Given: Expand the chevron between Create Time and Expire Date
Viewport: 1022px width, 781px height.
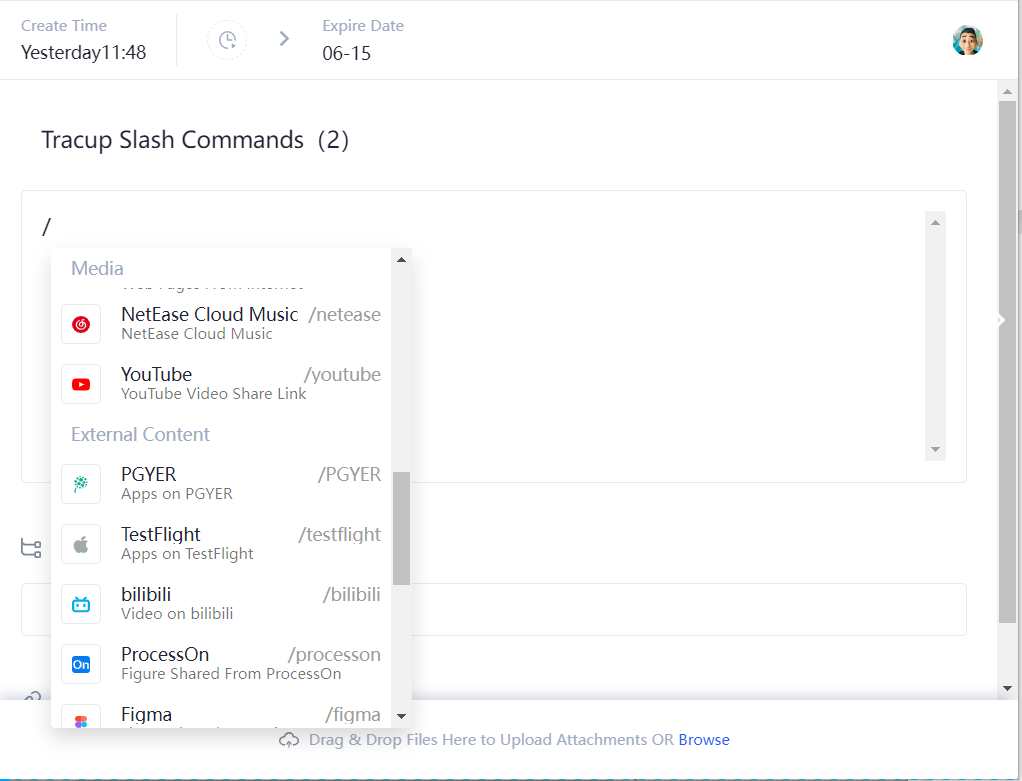Looking at the screenshot, I should (x=283, y=39).
